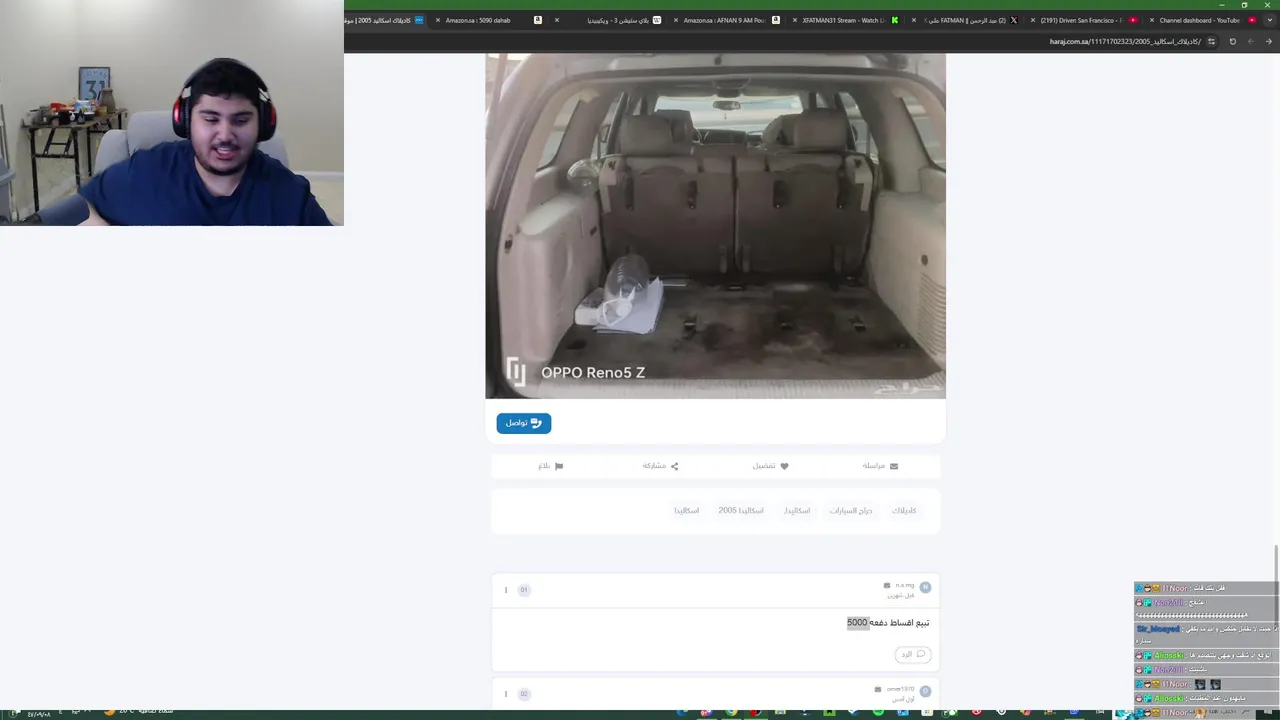The height and width of the screenshot is (720, 1280).
Task: Open the حراج السيارات tag
Action: pyautogui.click(x=851, y=511)
